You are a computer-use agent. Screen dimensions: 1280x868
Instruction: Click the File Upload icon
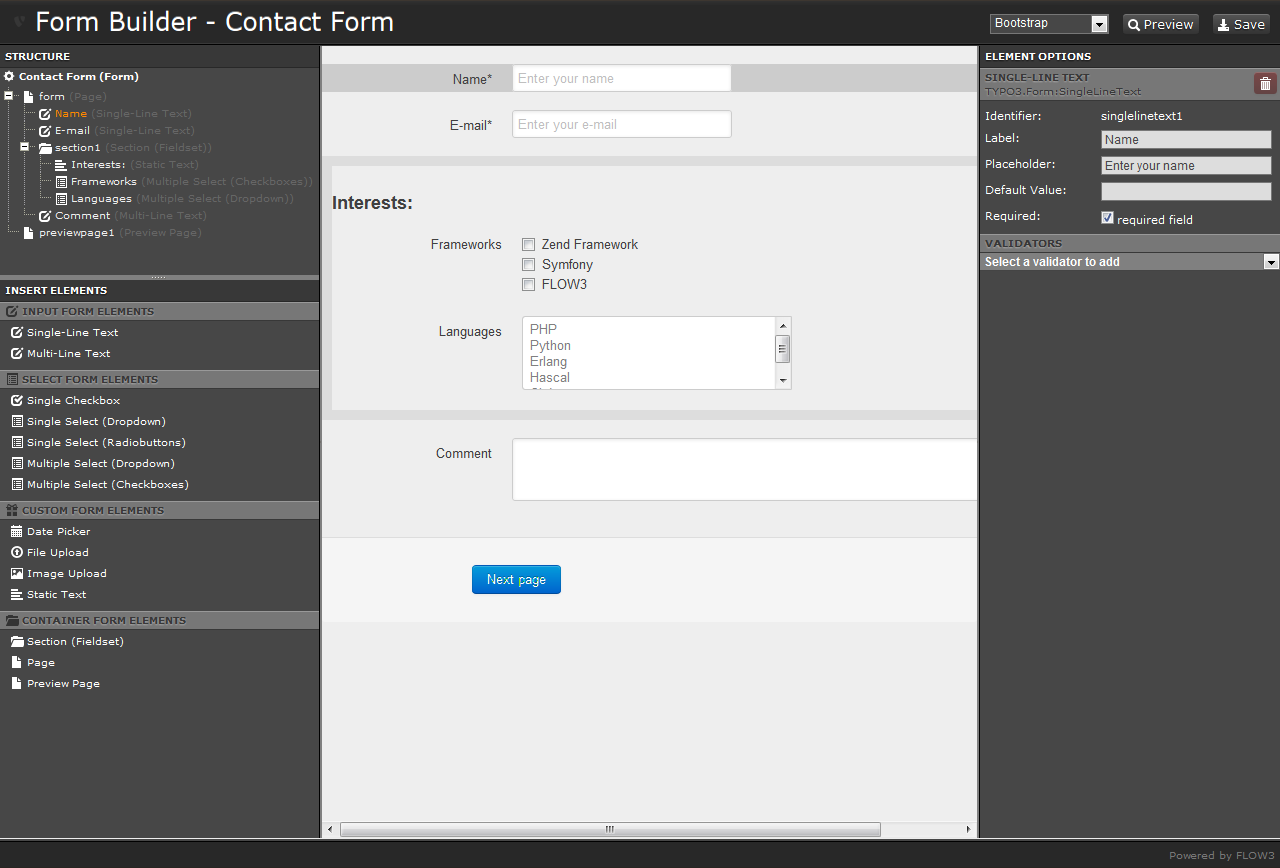17,553
